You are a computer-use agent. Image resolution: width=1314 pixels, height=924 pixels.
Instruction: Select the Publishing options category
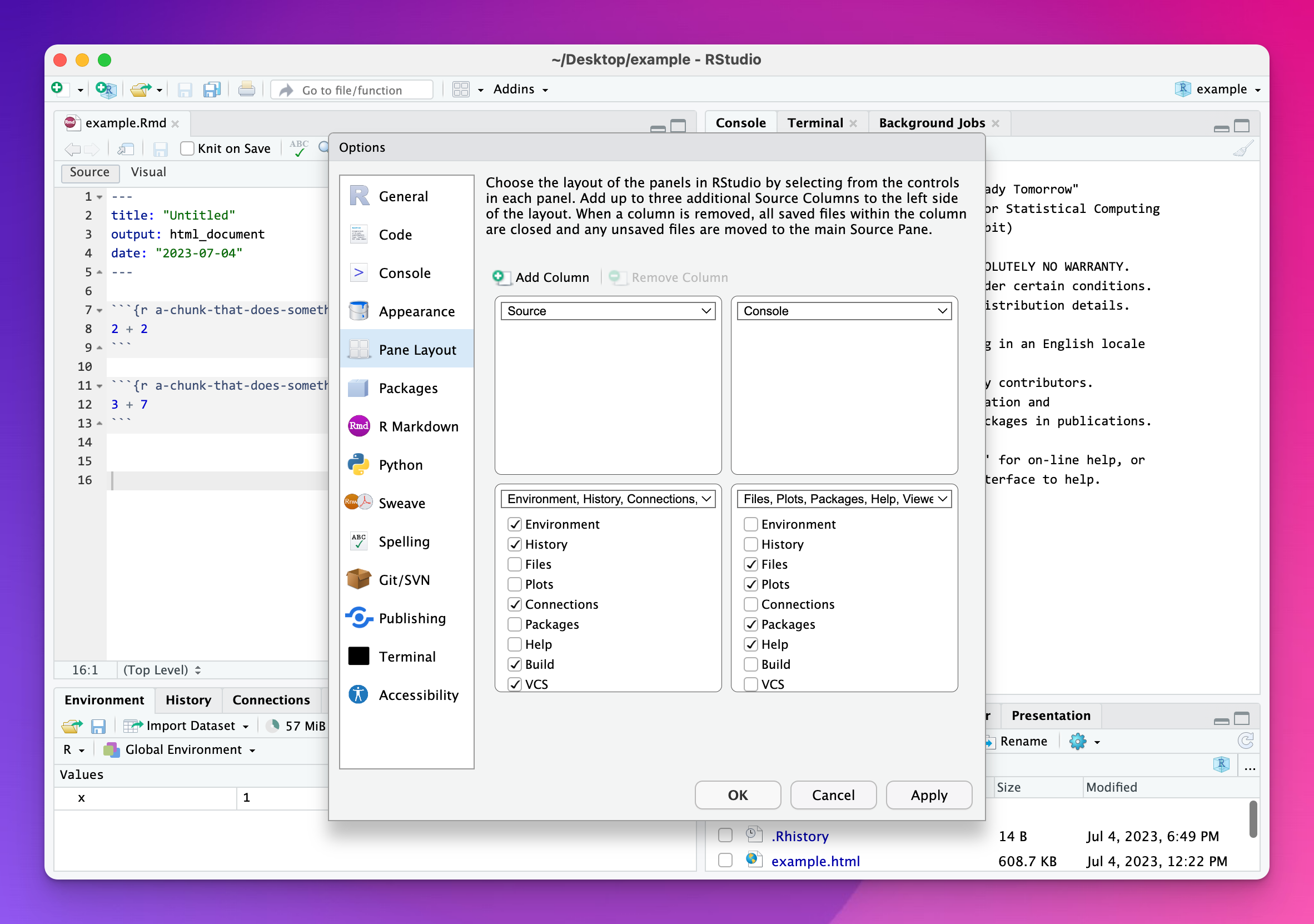406,618
